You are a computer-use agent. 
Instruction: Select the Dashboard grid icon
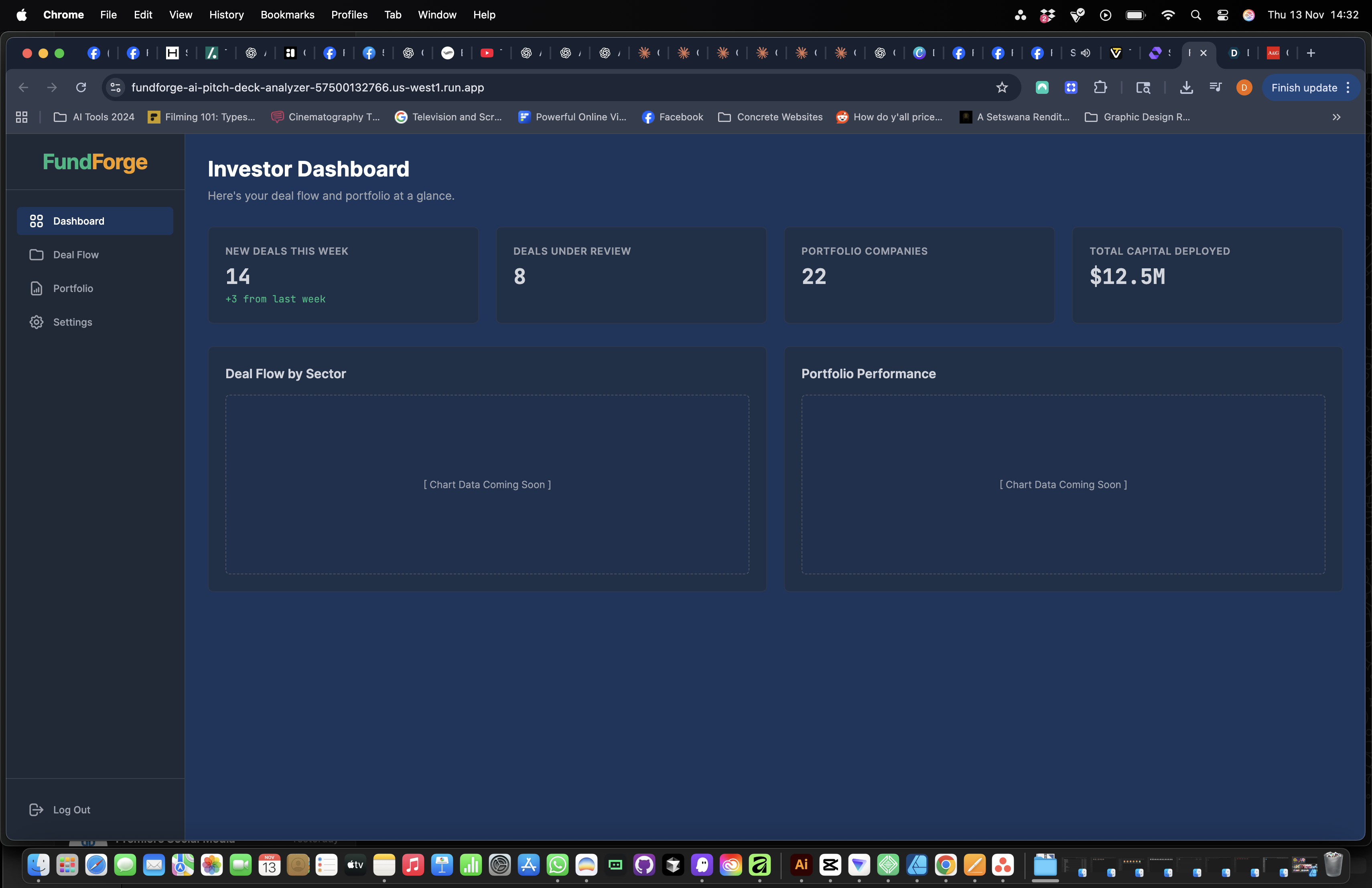(x=37, y=221)
